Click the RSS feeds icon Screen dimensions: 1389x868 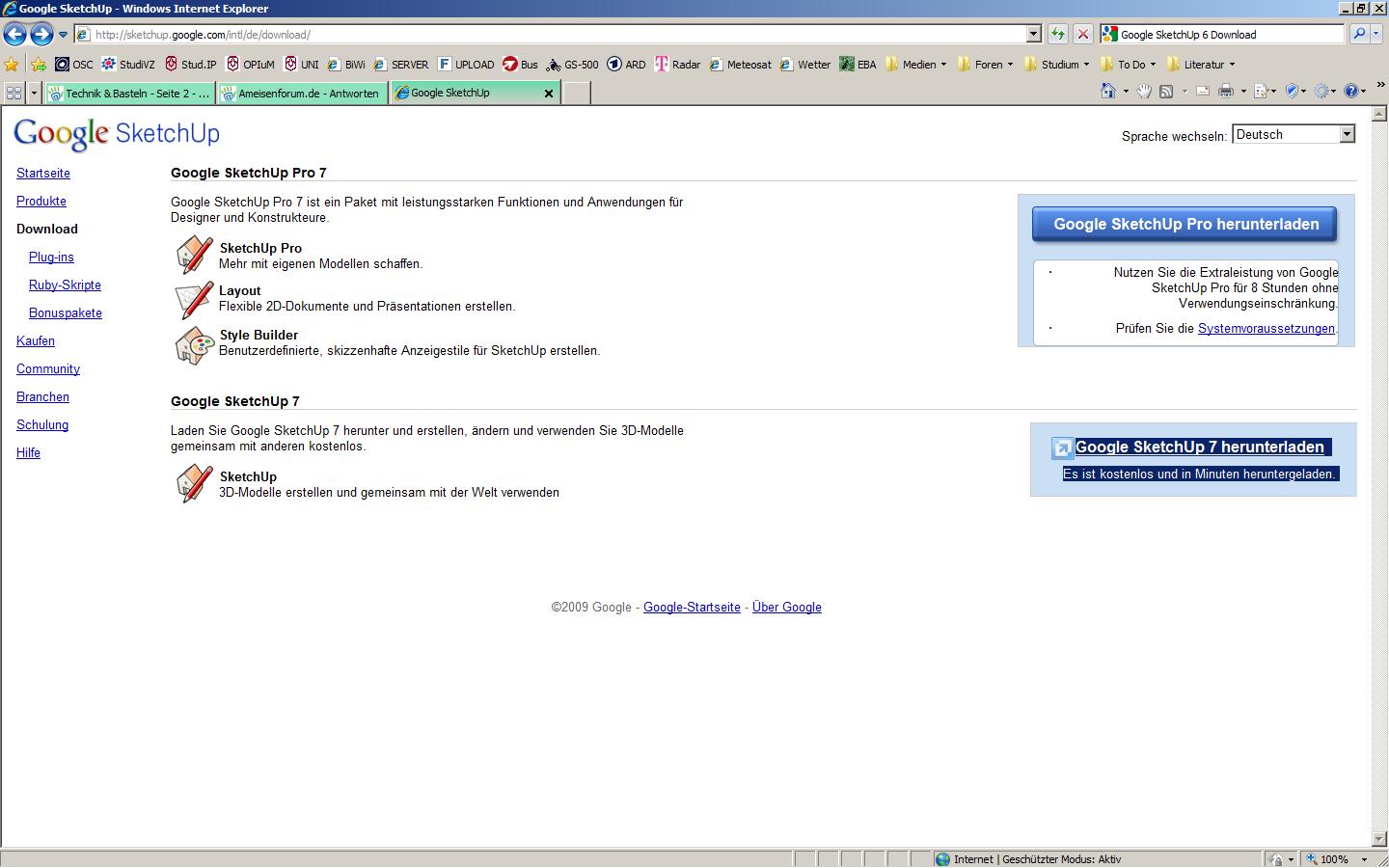[x=1166, y=92]
